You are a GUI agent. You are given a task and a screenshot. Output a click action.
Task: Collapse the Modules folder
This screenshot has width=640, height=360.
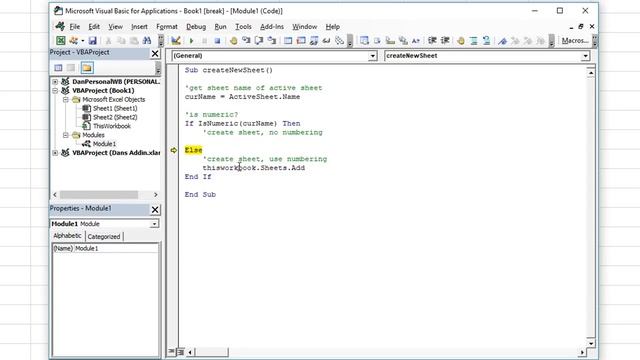[66, 135]
